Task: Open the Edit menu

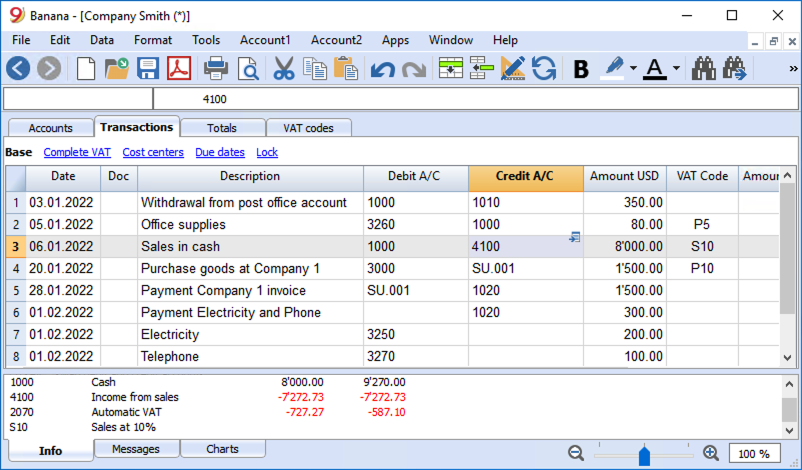Action: point(60,40)
